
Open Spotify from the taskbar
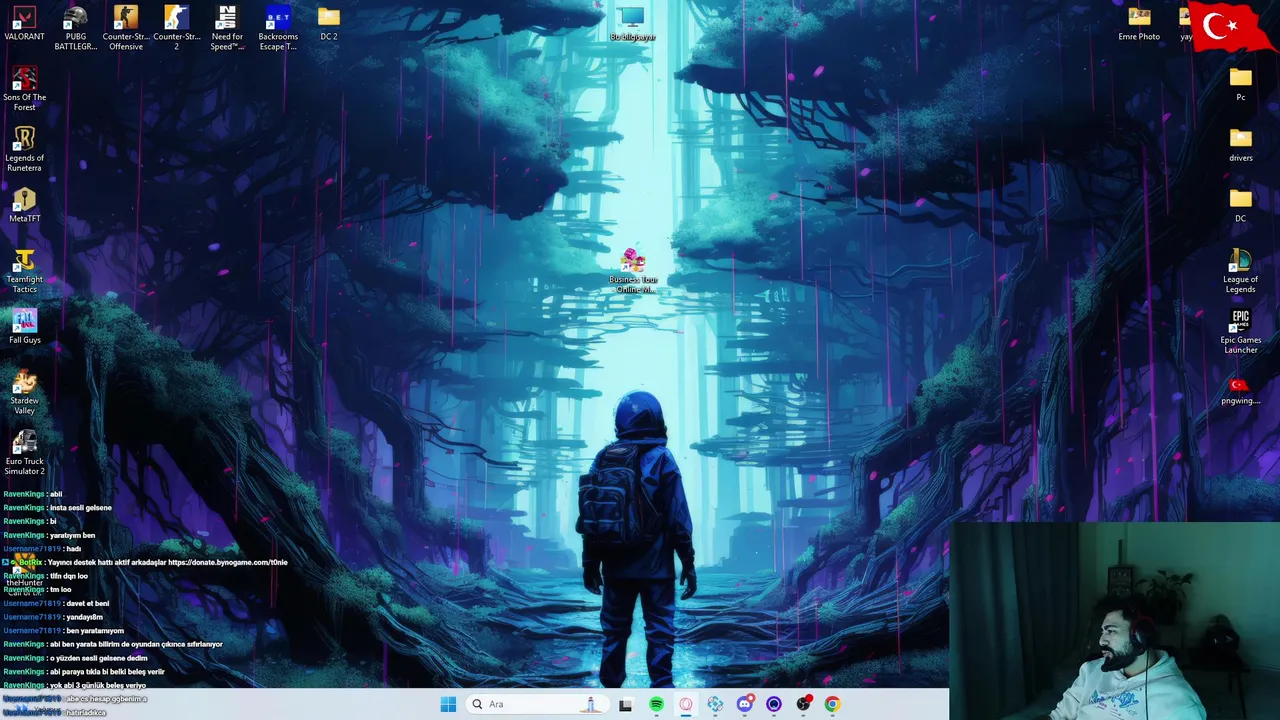click(x=656, y=704)
